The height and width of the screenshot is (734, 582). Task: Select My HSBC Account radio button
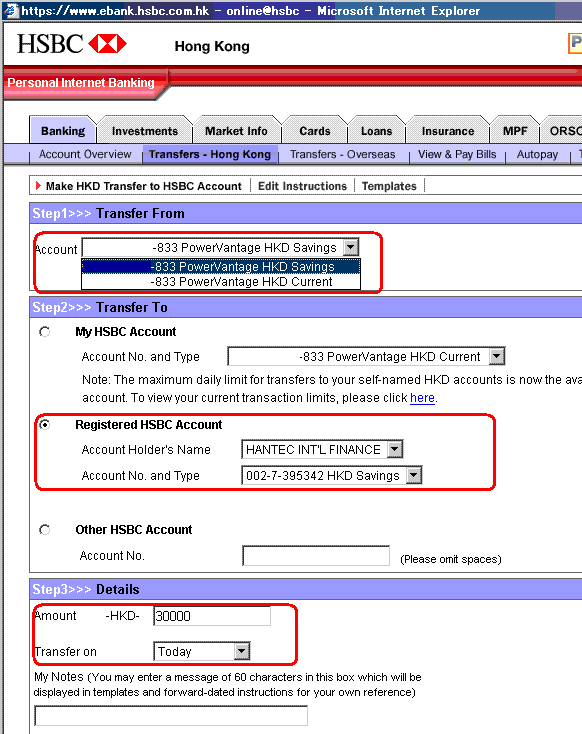pos(45,332)
